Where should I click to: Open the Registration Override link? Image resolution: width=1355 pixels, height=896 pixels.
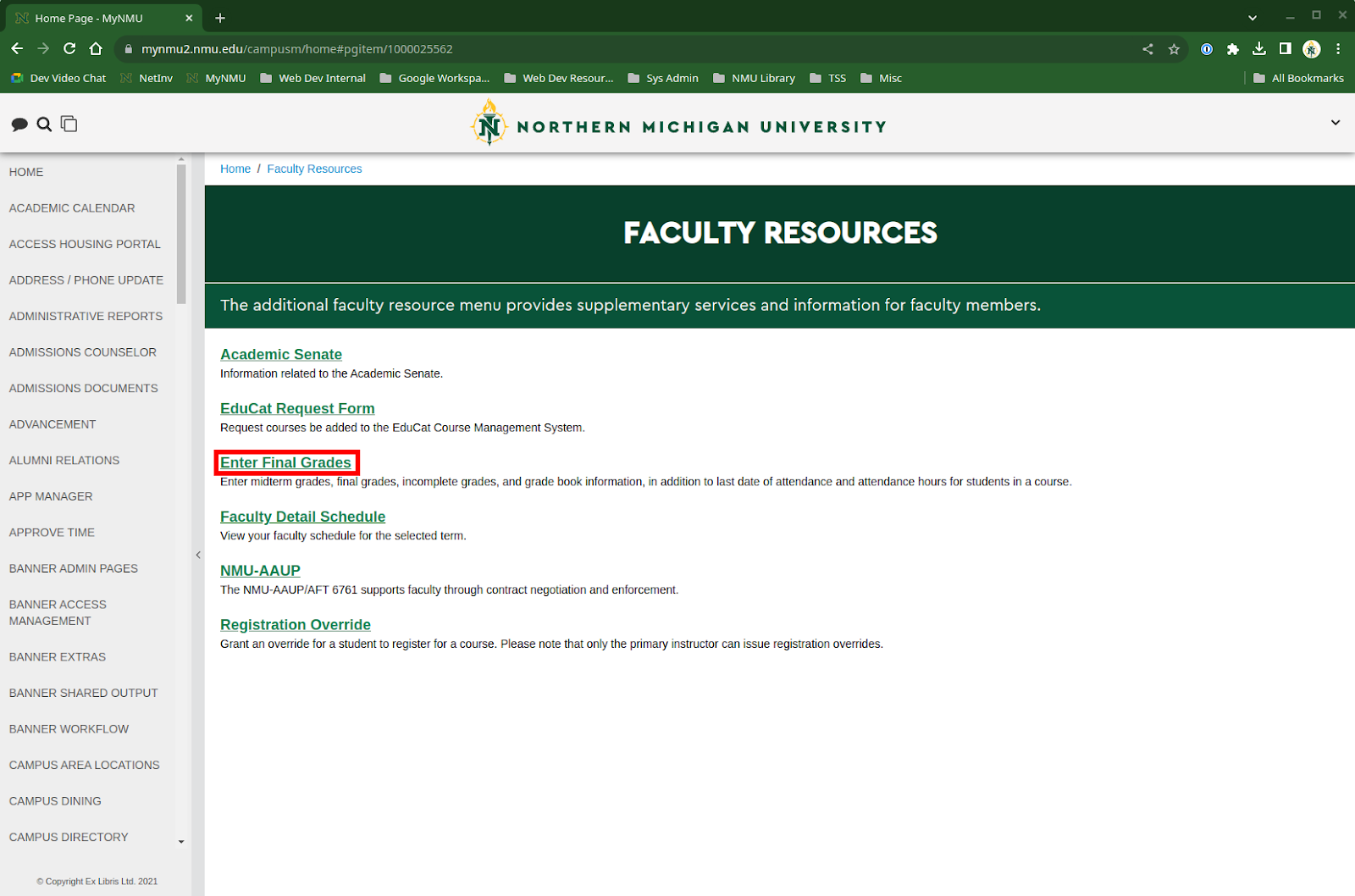point(296,625)
